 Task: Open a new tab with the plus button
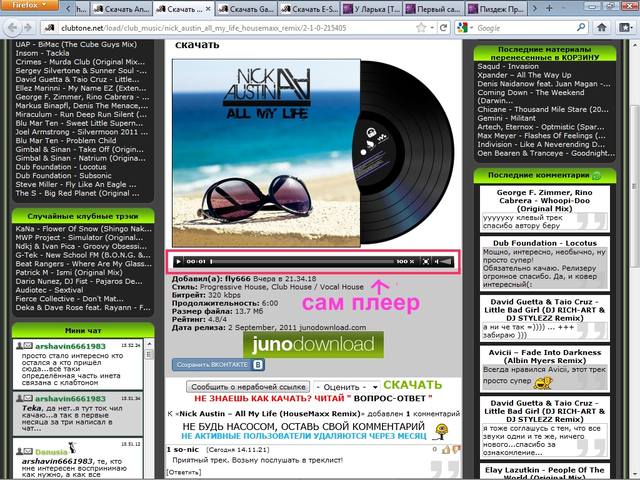click(549, 8)
